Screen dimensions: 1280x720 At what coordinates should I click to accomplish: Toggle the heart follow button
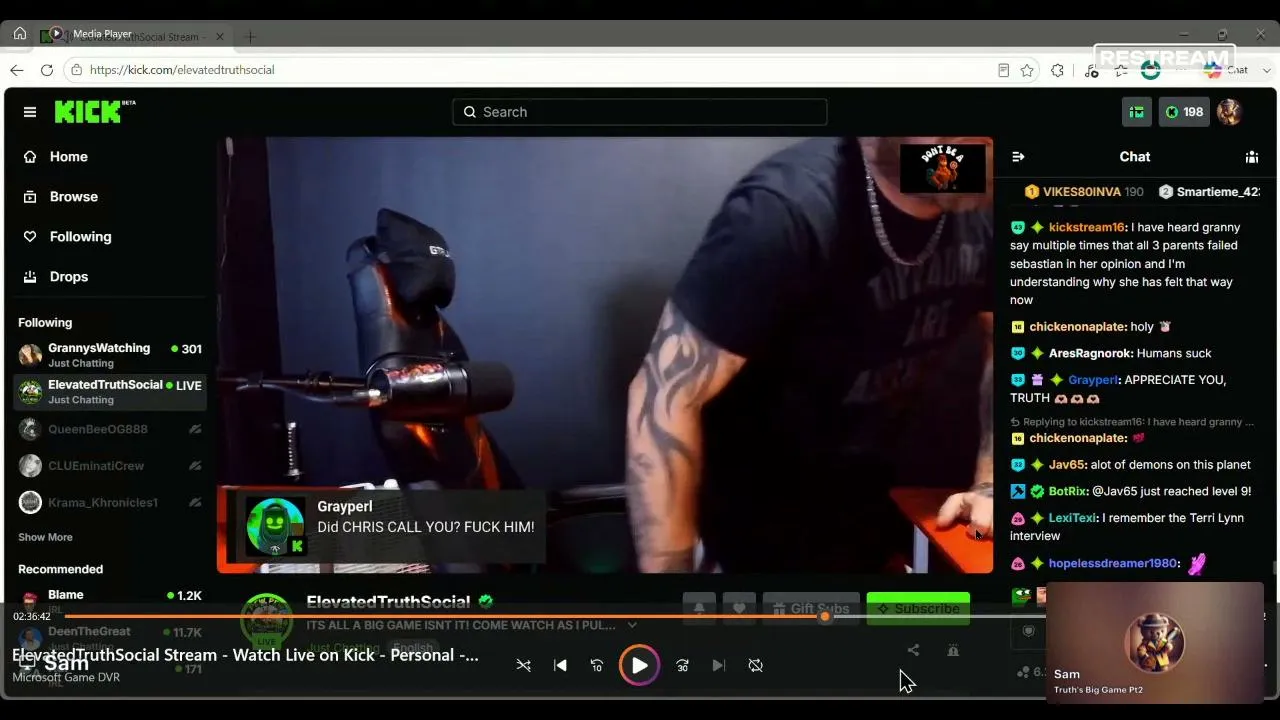(x=739, y=608)
